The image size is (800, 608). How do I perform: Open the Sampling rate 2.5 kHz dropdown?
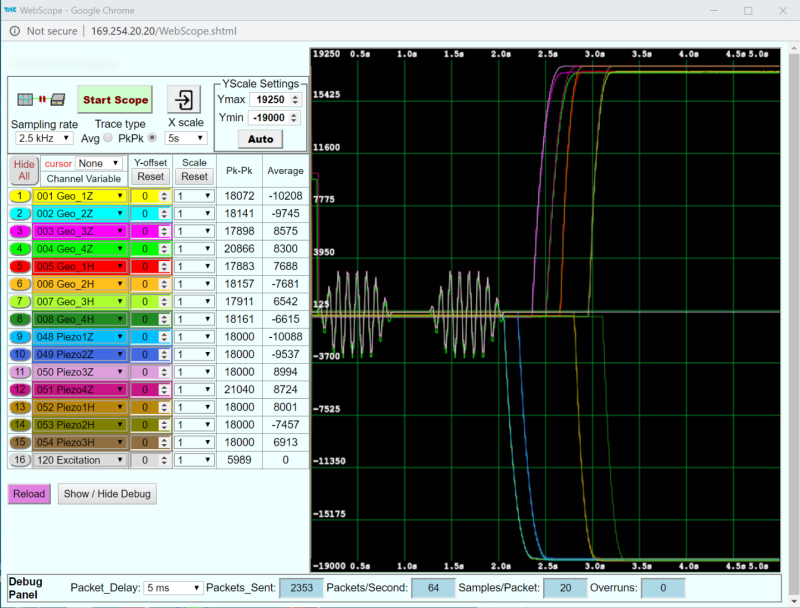click(42, 138)
